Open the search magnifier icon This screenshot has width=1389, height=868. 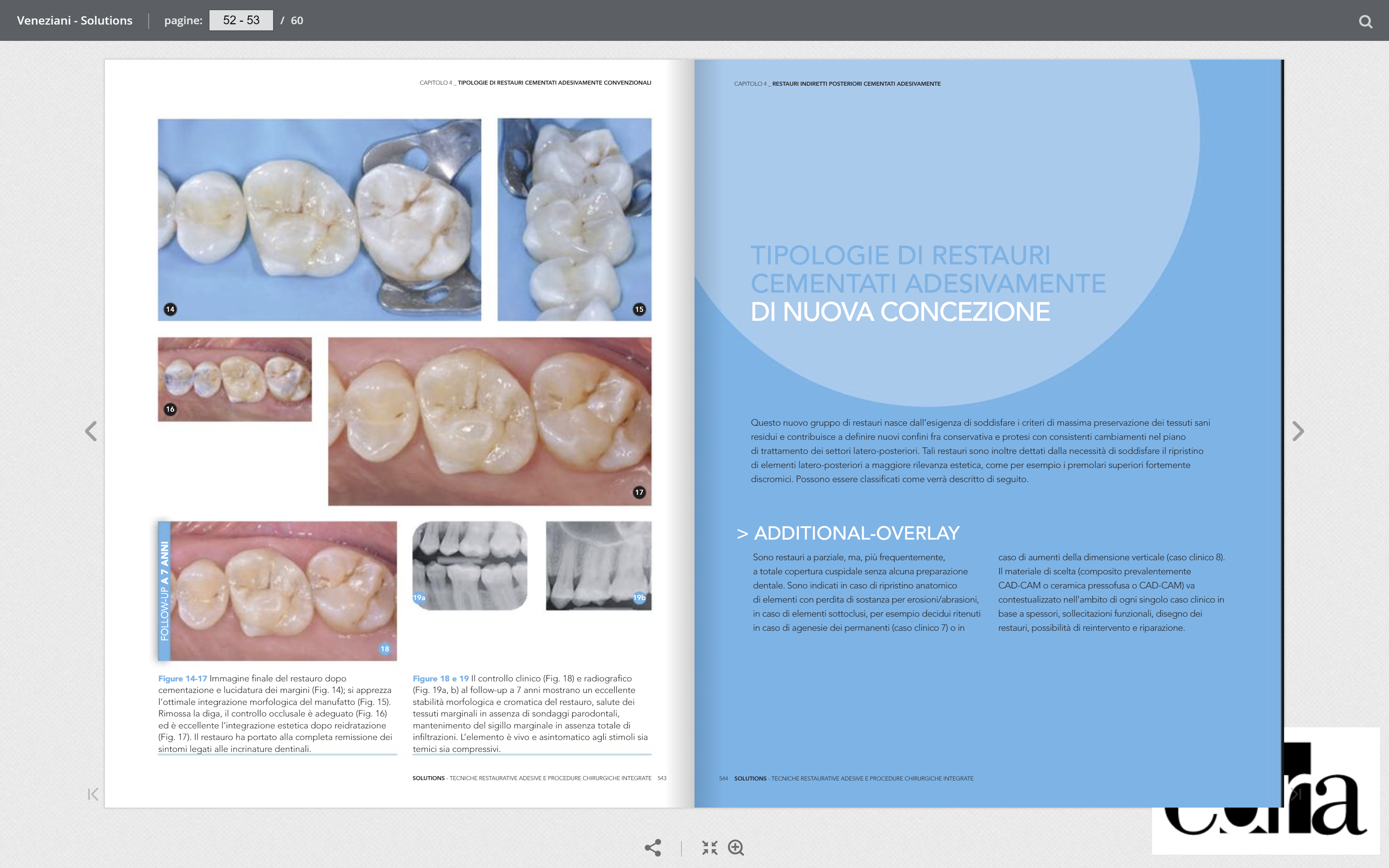pos(1365,22)
